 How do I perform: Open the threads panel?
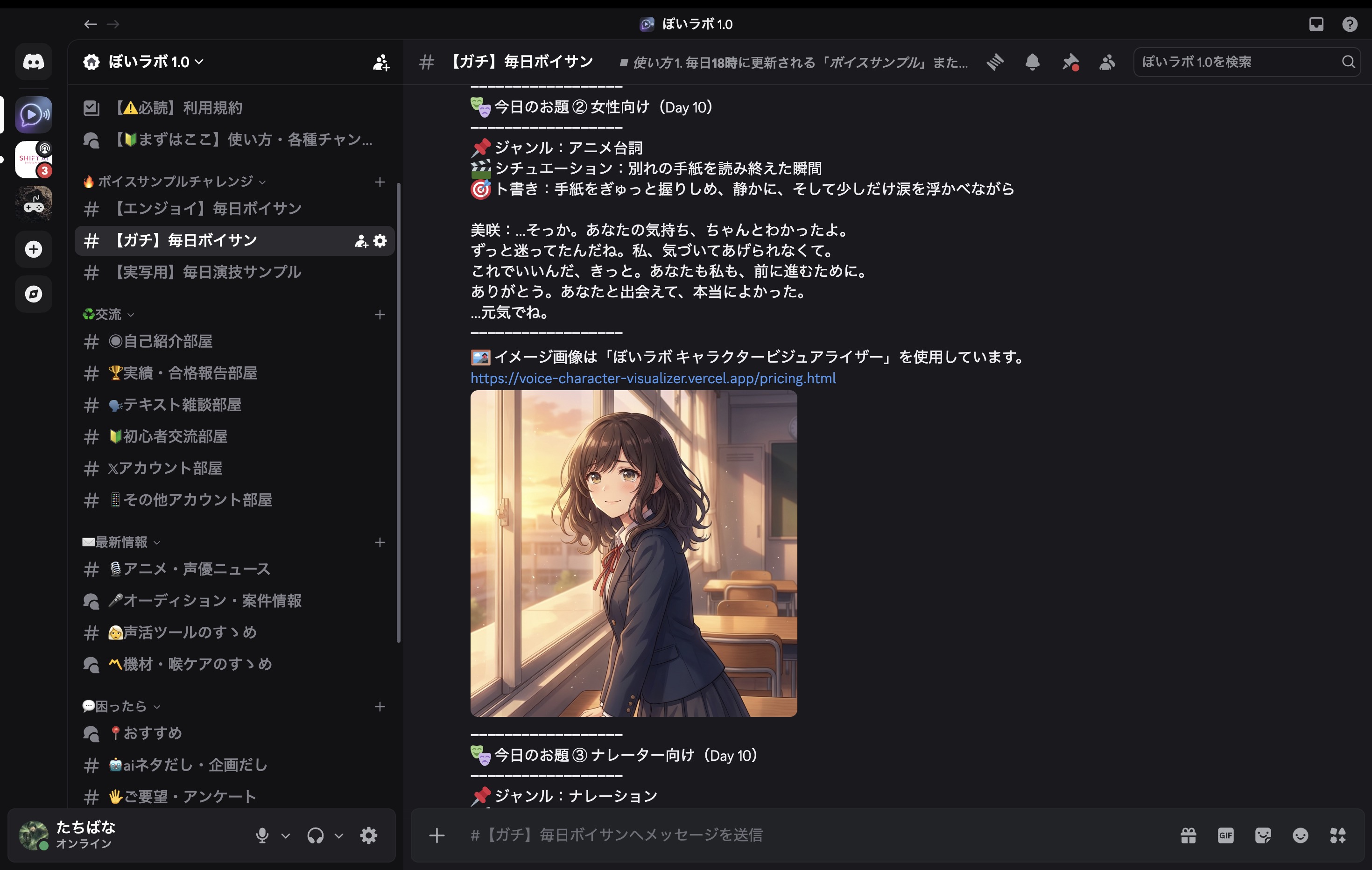tap(995, 63)
